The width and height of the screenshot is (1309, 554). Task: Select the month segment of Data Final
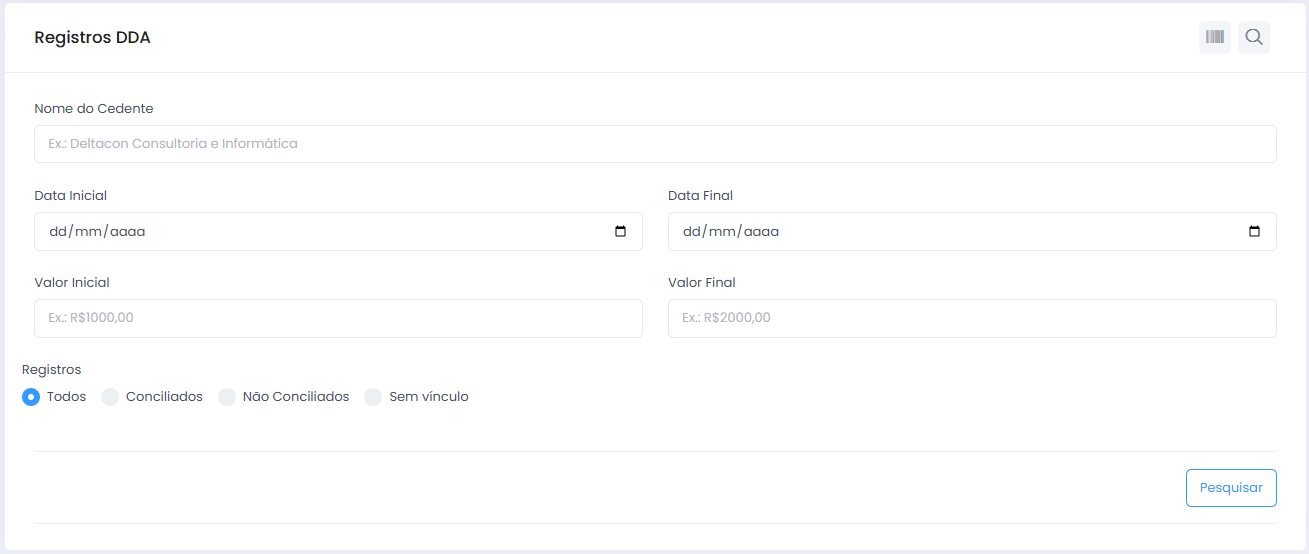point(721,232)
